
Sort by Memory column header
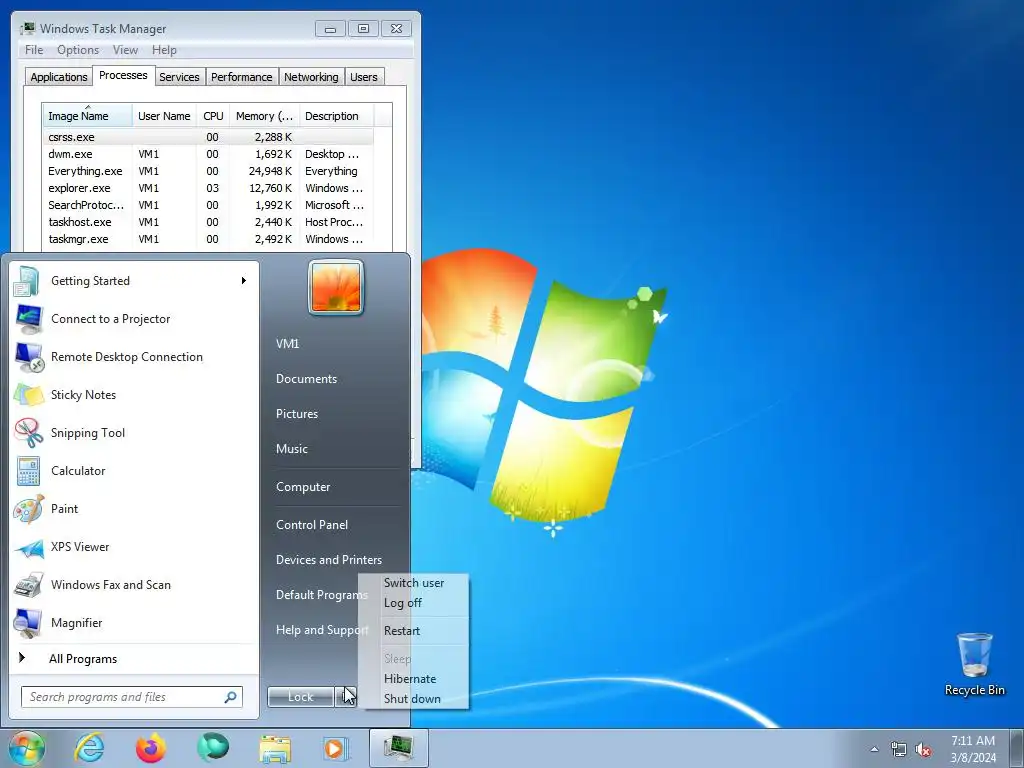[x=264, y=116]
